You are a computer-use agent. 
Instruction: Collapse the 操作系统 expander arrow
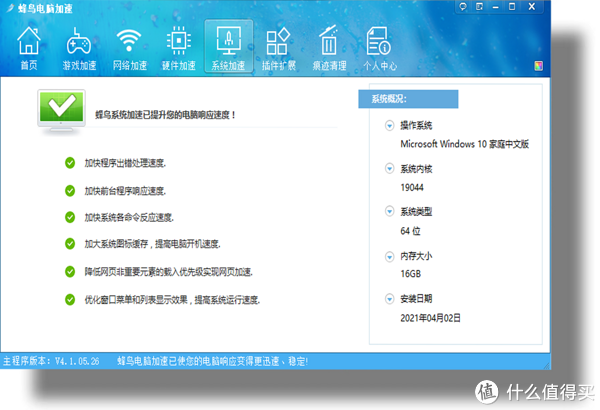pyautogui.click(x=390, y=126)
